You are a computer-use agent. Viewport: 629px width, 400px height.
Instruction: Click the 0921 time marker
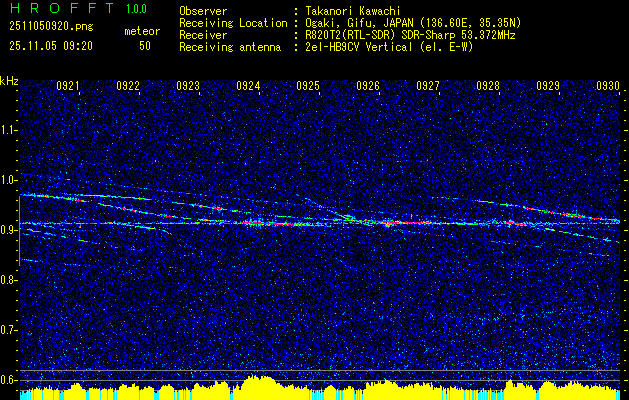(x=68, y=85)
